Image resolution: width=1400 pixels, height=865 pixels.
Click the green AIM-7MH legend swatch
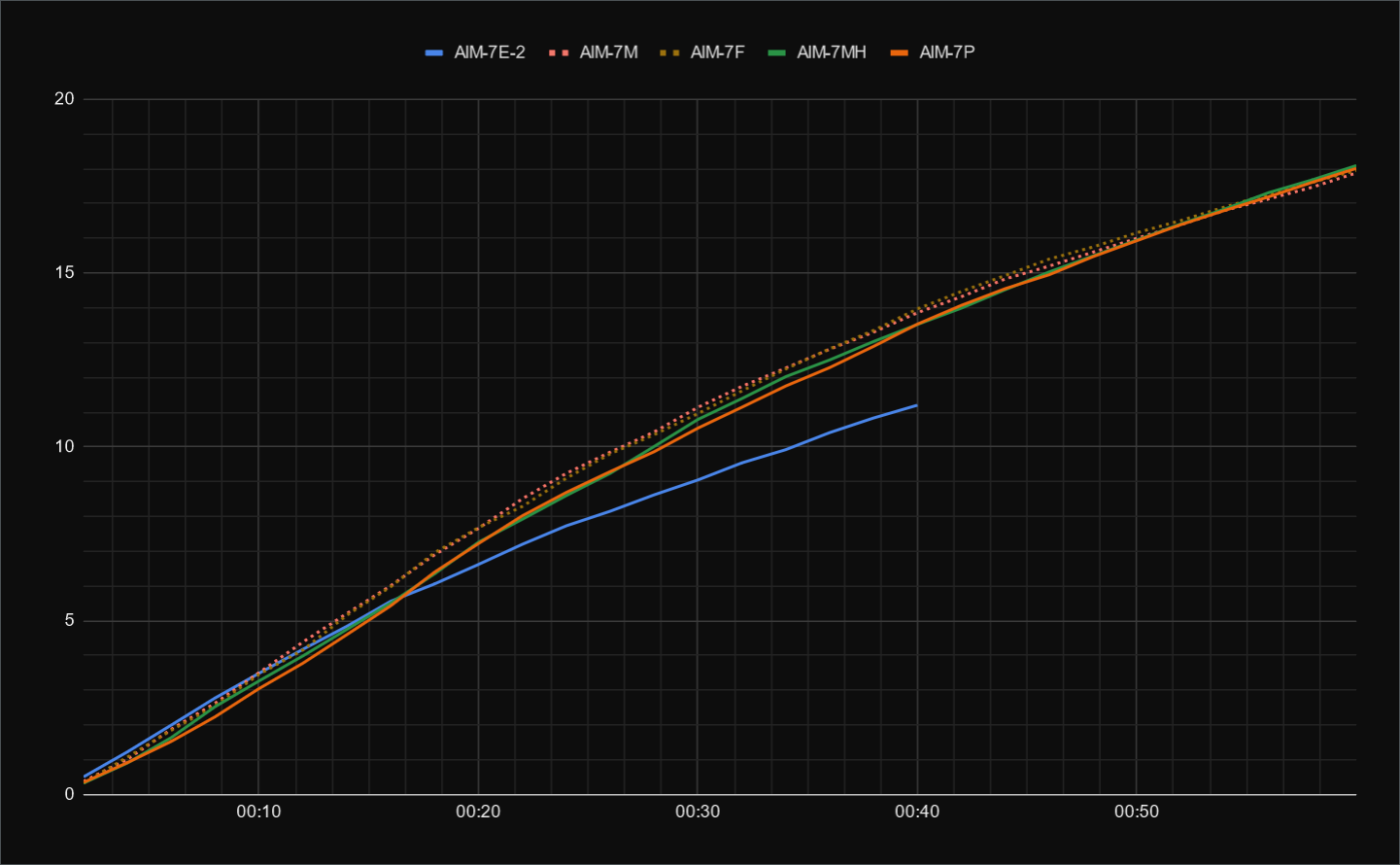(776, 52)
